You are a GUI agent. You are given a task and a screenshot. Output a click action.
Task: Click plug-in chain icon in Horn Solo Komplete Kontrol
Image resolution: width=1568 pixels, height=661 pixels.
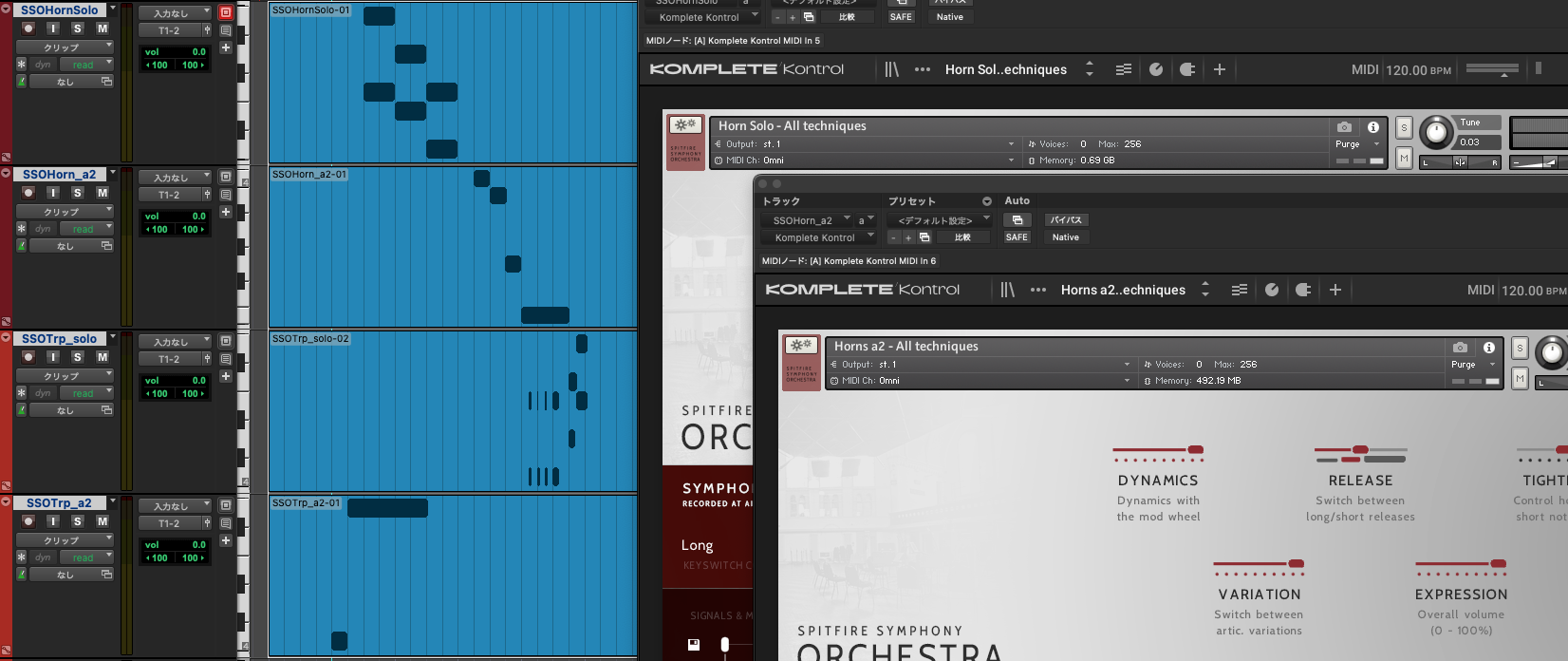1187,69
